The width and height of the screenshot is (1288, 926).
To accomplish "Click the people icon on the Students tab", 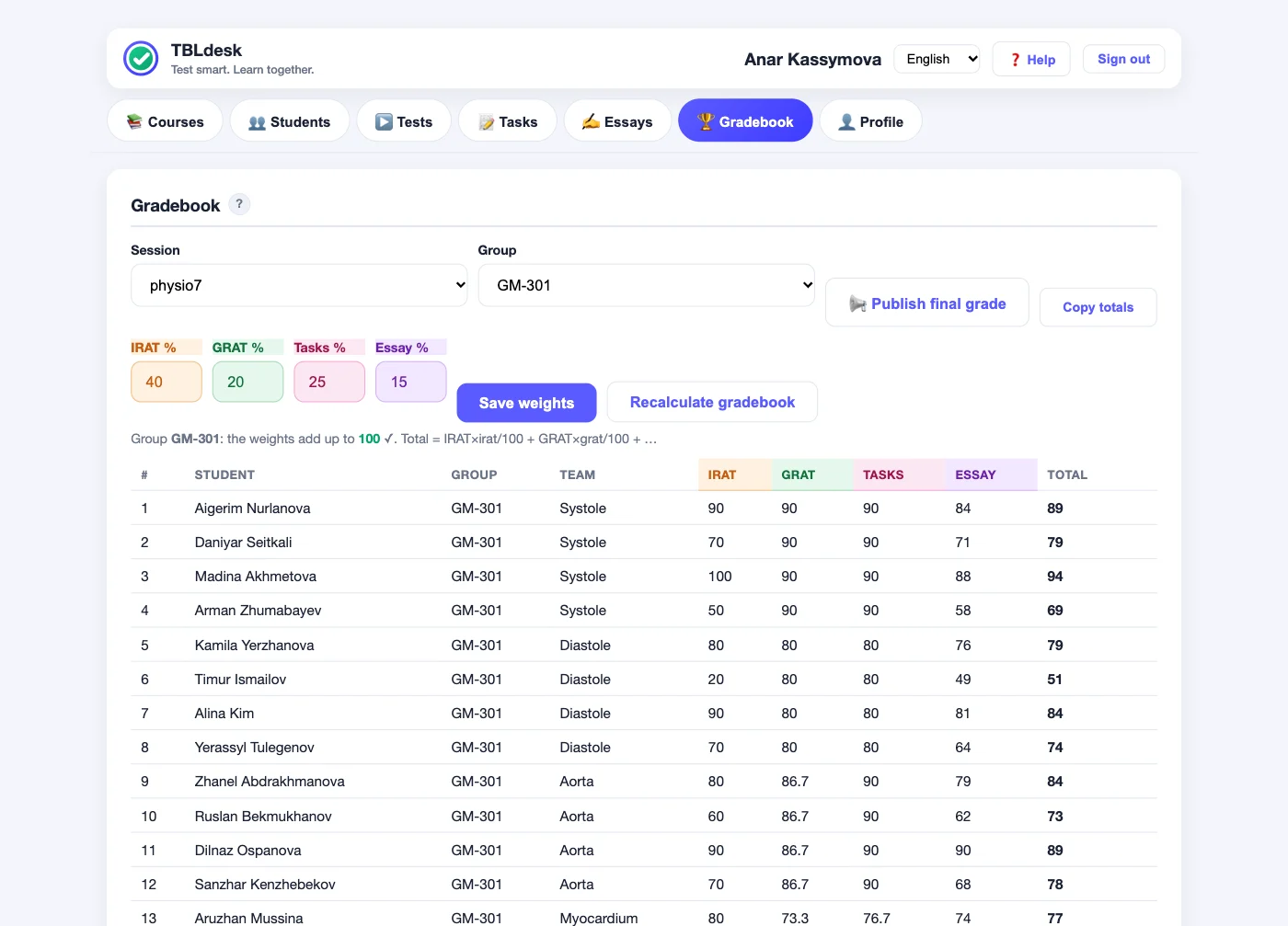I will (257, 122).
